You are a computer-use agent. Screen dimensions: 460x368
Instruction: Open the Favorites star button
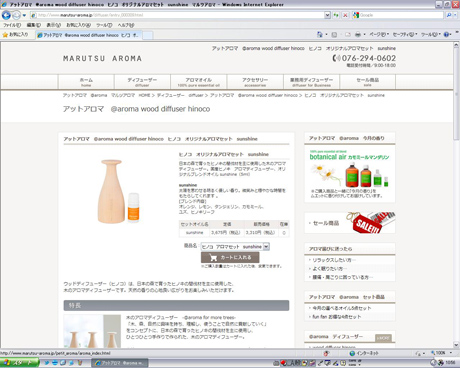[x=16, y=34]
